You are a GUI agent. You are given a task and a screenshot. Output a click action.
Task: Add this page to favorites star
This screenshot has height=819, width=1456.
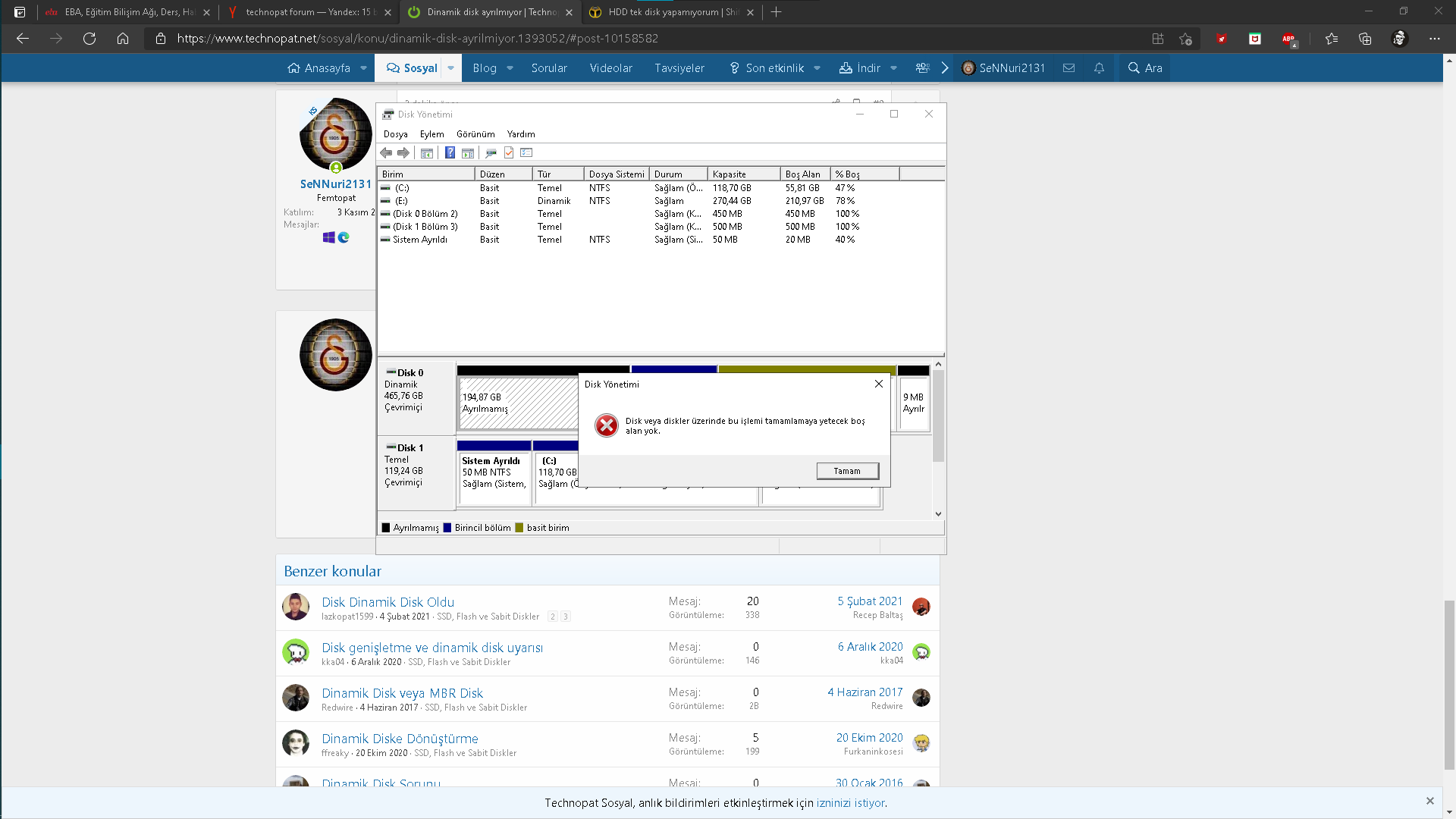click(x=1186, y=39)
